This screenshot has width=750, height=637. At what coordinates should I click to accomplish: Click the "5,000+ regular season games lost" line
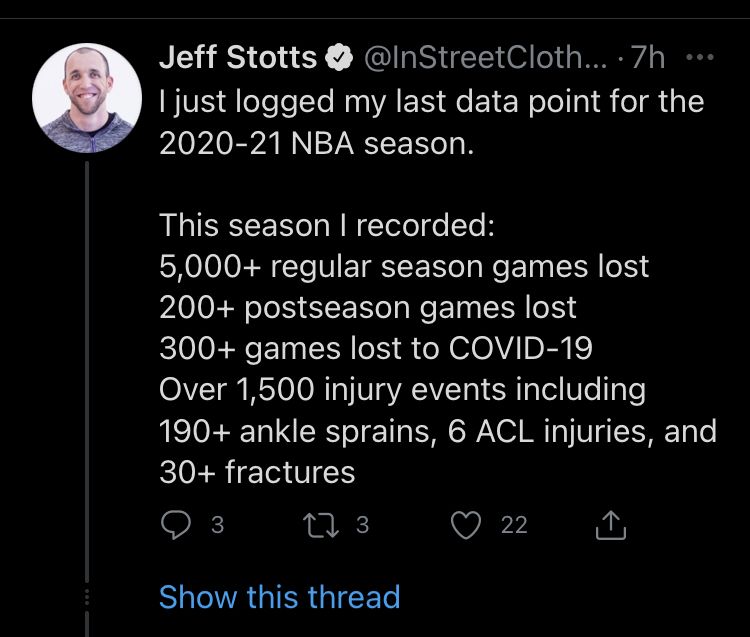[404, 266]
